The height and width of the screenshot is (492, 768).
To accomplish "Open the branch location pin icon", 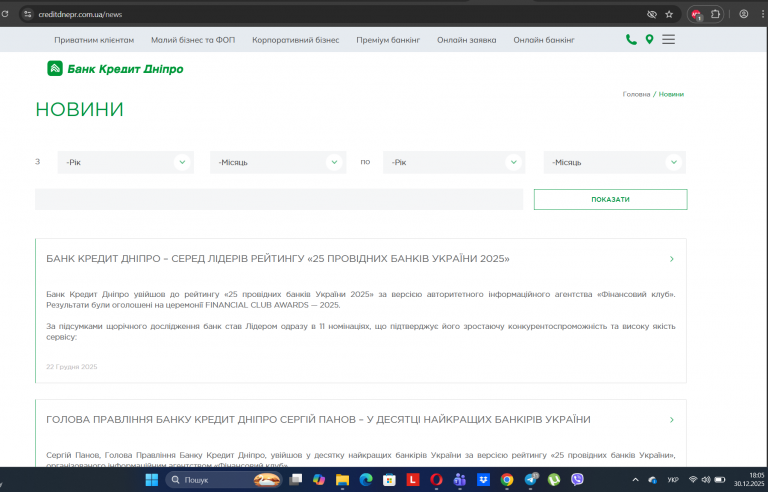I will (649, 40).
